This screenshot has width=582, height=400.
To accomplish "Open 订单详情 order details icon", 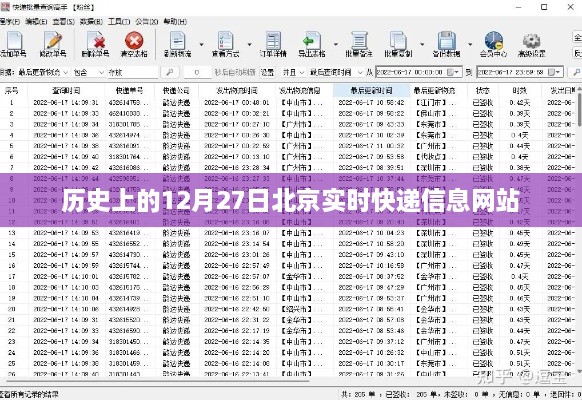I will coord(273,45).
